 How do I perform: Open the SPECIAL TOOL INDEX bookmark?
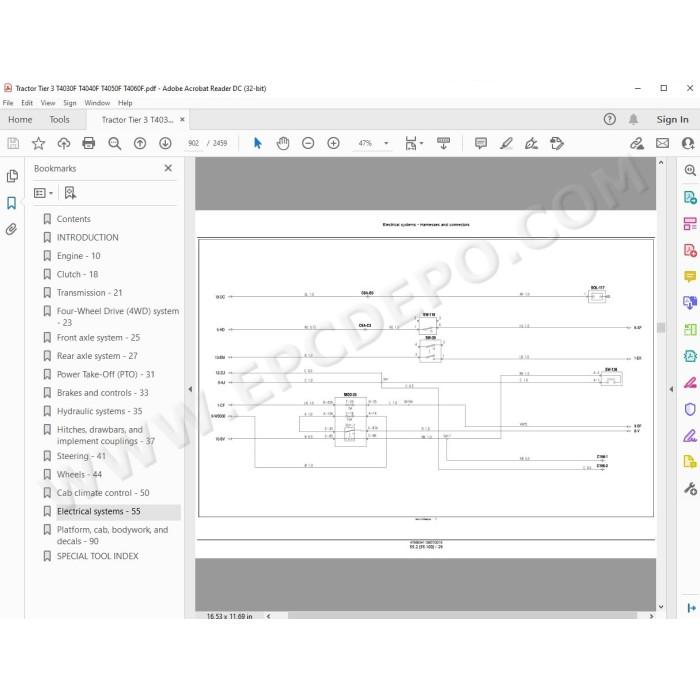tap(97, 556)
